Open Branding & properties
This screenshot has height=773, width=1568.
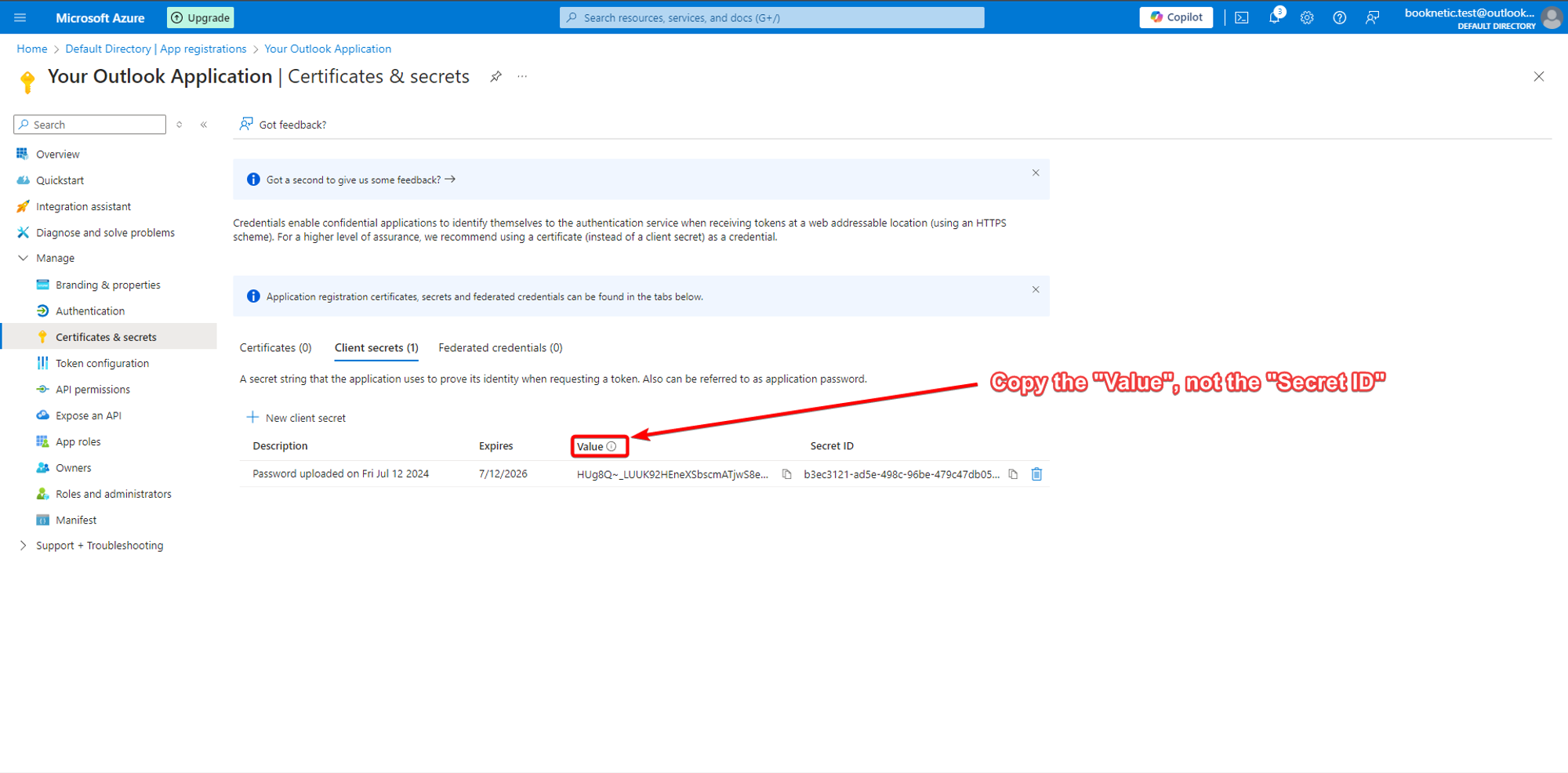pos(110,285)
